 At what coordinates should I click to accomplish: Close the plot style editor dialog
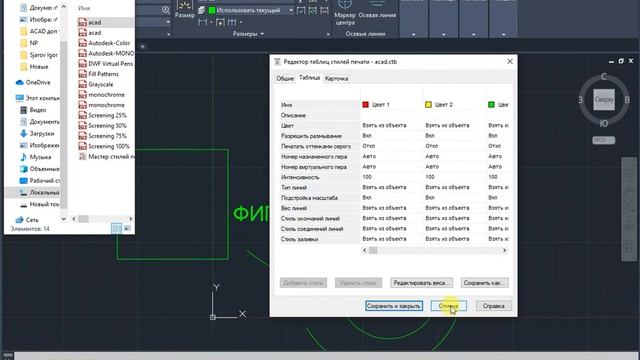coord(510,61)
